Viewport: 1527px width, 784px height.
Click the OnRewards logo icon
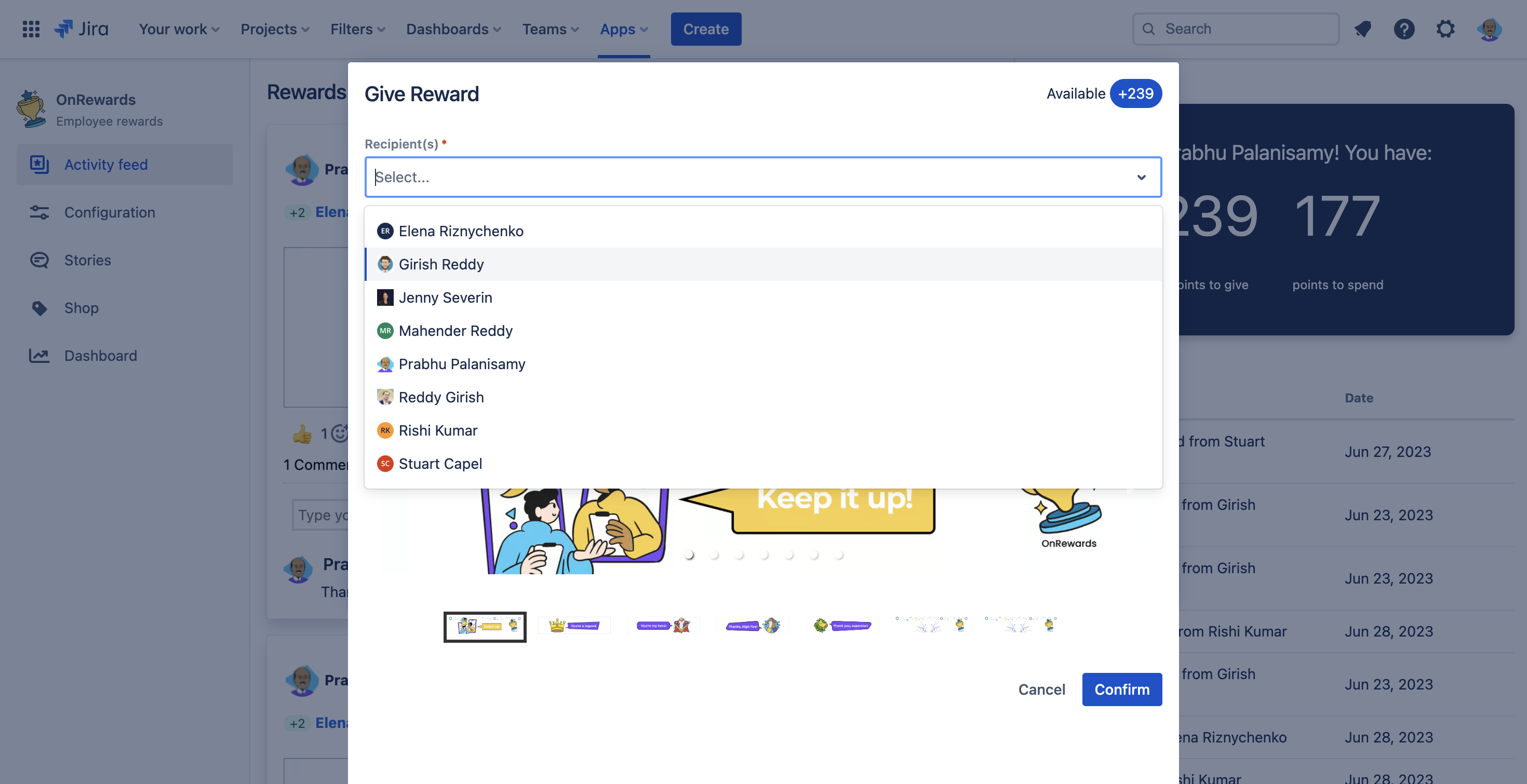click(31, 109)
